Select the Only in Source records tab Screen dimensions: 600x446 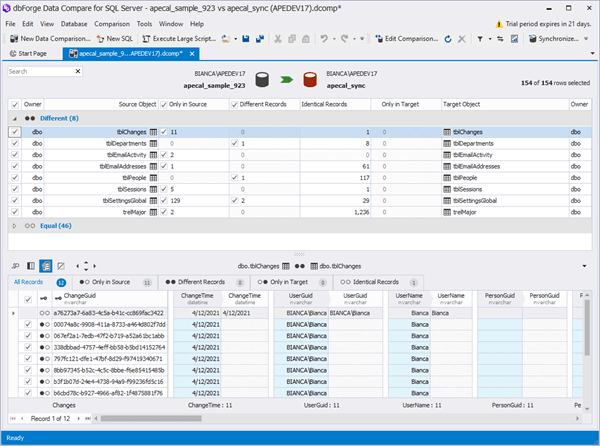[x=115, y=282]
